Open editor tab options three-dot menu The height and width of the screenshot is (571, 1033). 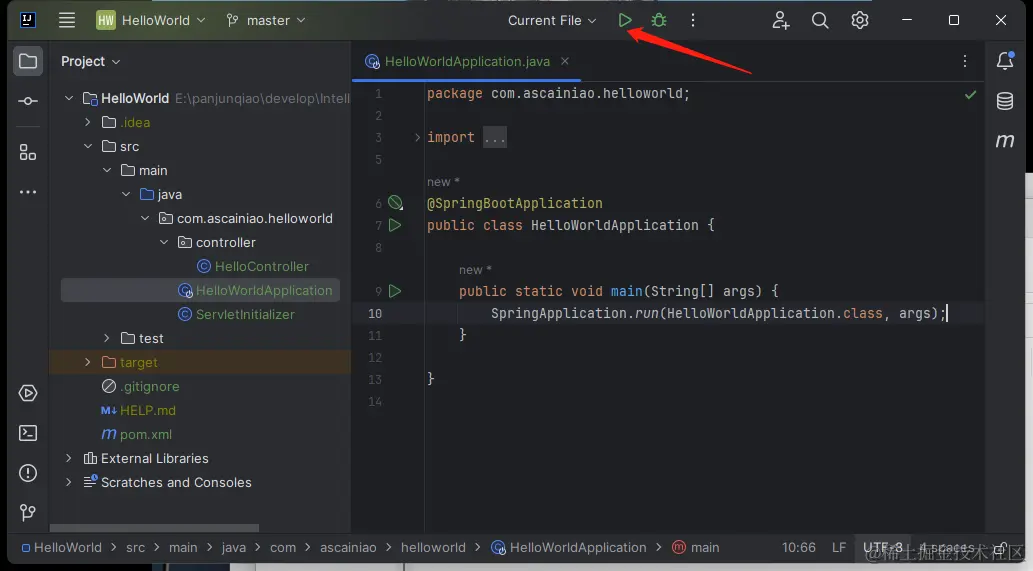tap(964, 61)
